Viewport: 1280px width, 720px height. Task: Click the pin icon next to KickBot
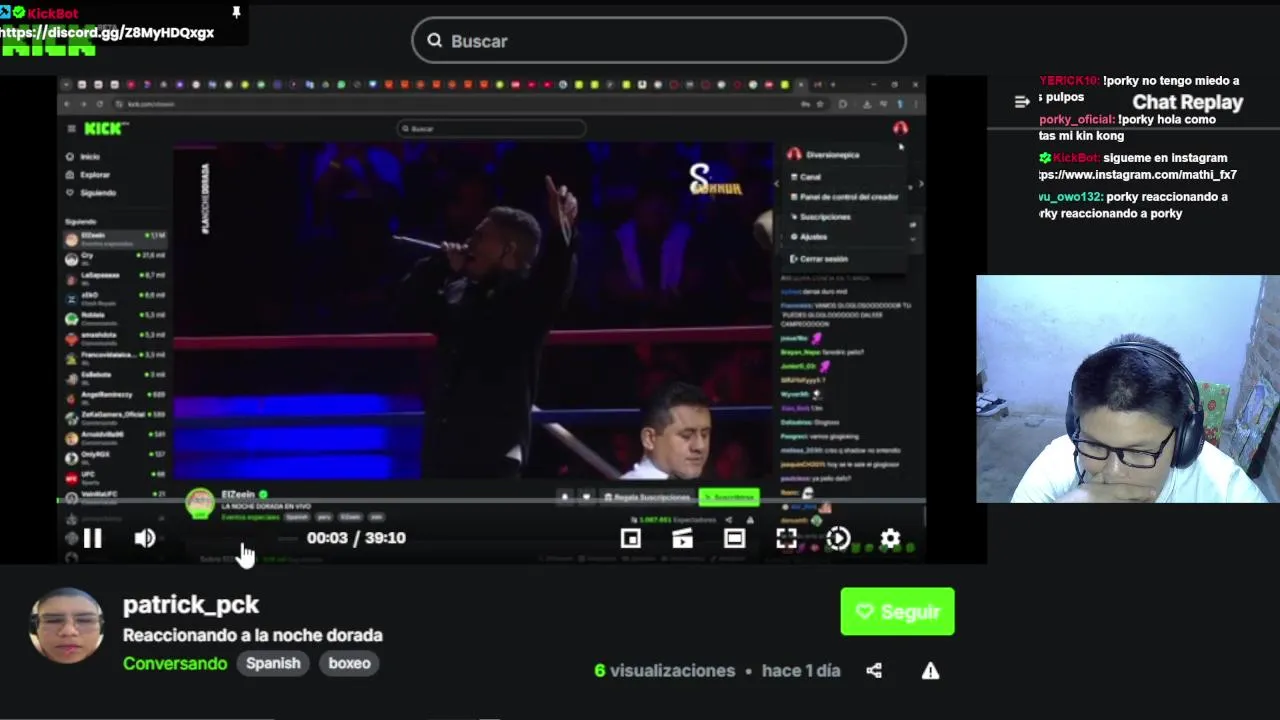point(236,12)
